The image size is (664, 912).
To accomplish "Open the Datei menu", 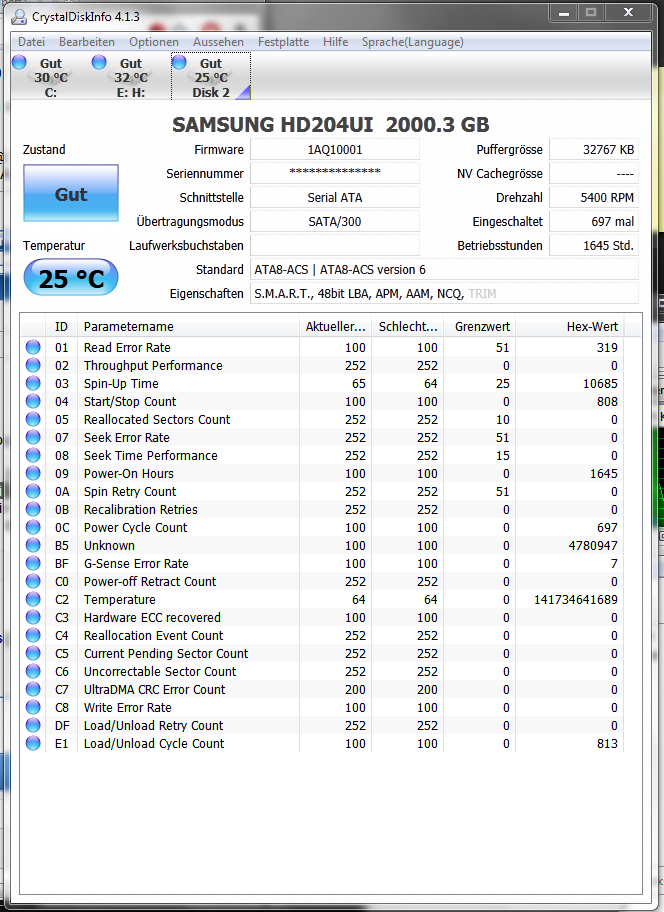I will point(31,42).
